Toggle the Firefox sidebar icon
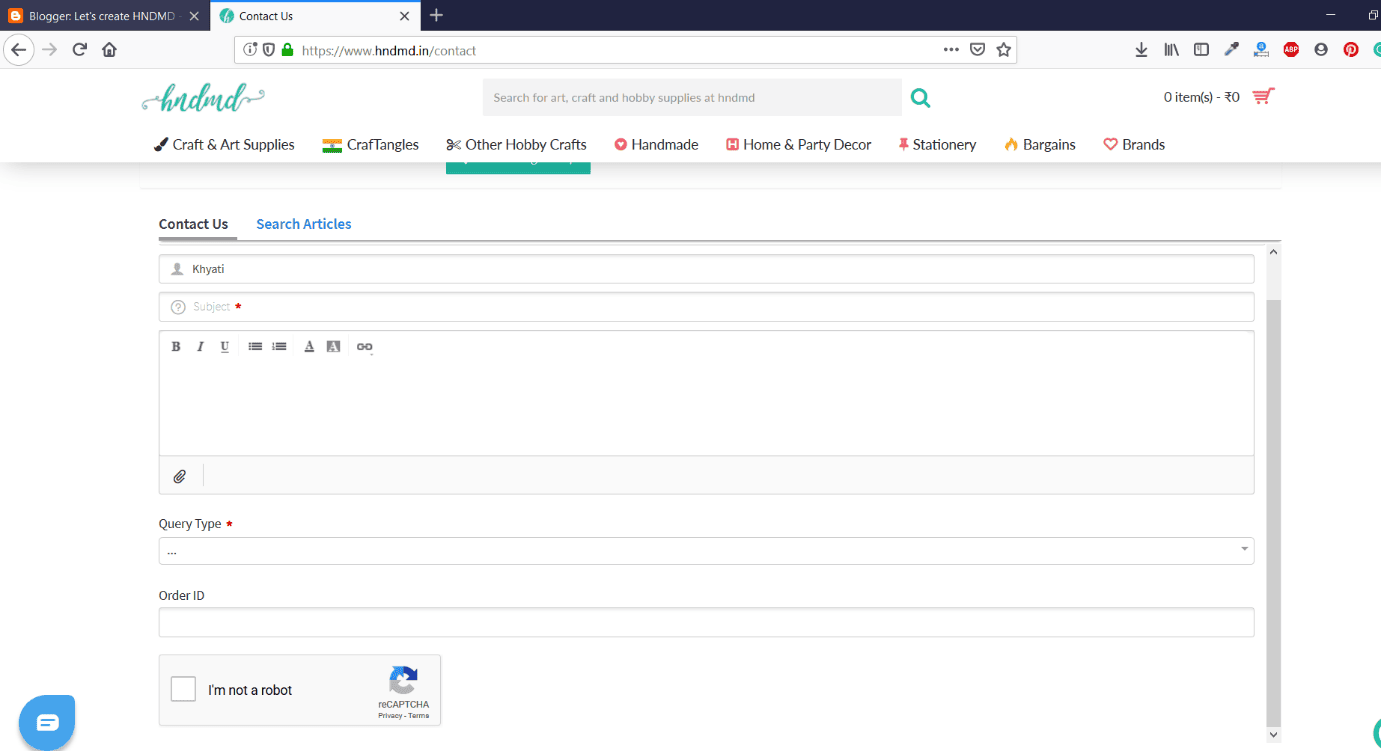The height and width of the screenshot is (751, 1381). (1201, 49)
